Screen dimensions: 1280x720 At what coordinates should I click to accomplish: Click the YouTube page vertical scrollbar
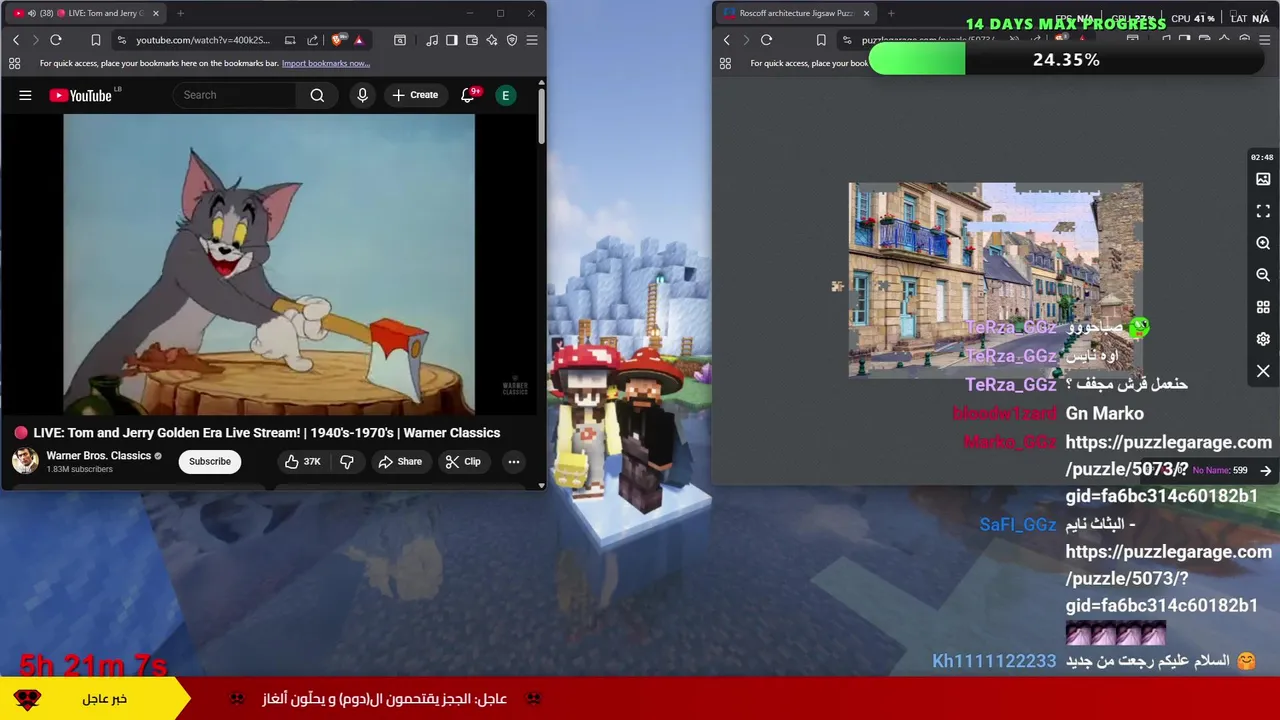(541, 115)
